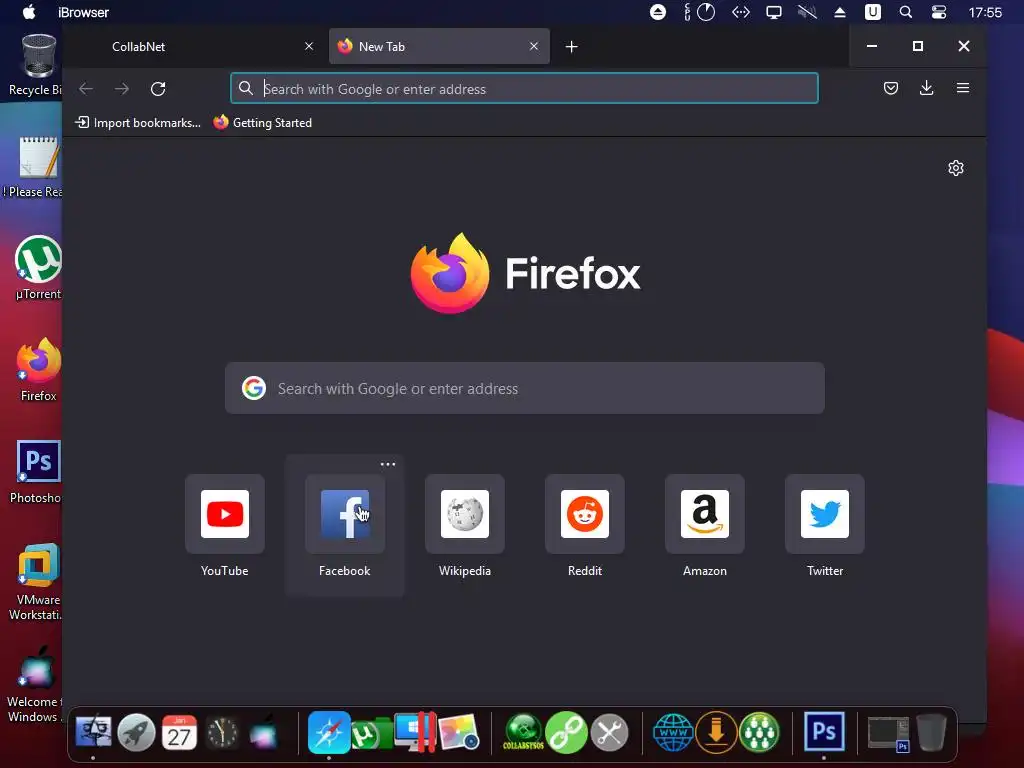Select the New Tab tab

click(x=440, y=46)
